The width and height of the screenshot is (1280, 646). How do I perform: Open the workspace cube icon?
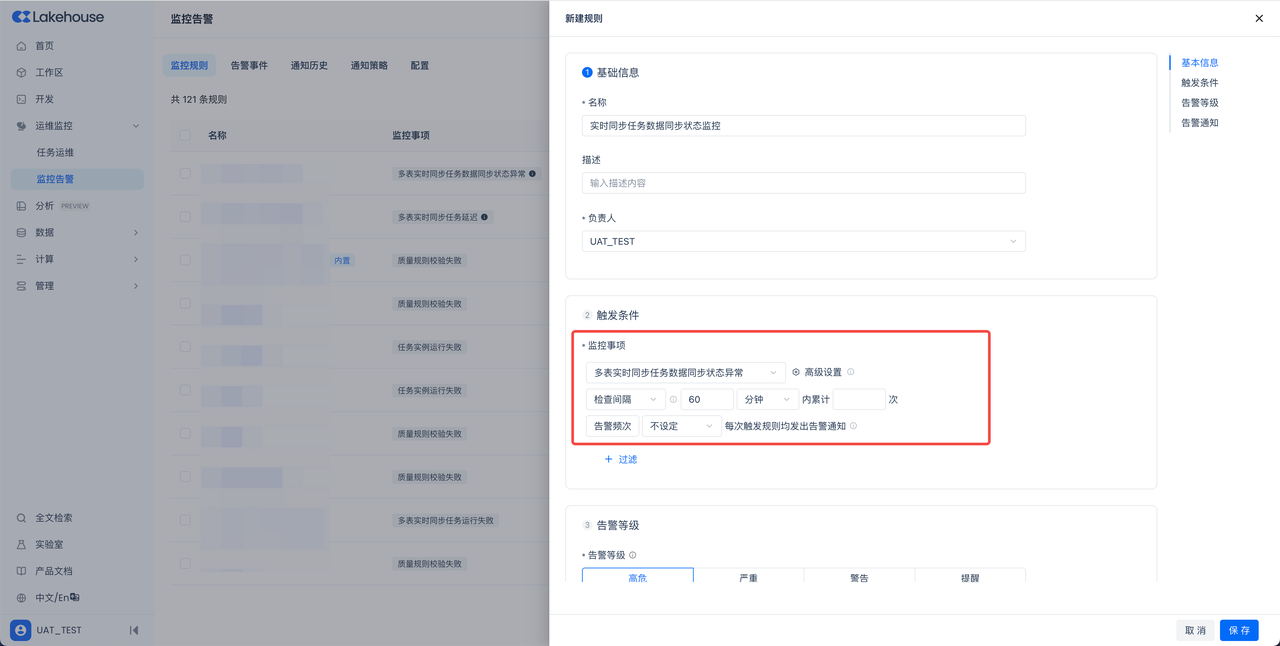click(21, 73)
